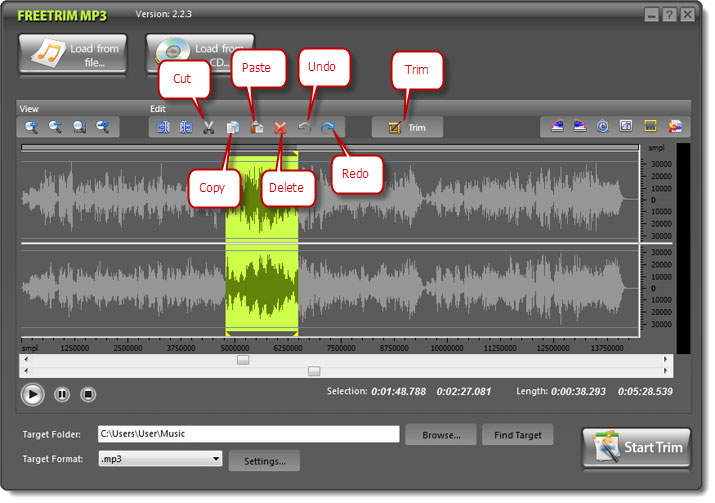715x503 pixels.
Task: Apply the fade-in effect icon
Action: coord(557,126)
